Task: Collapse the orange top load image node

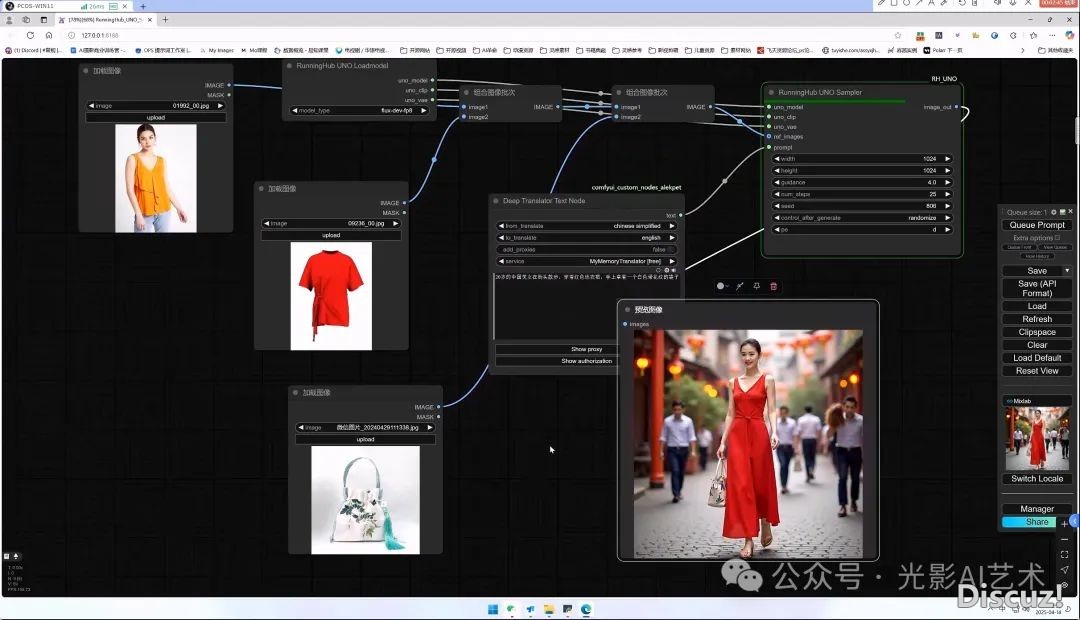Action: pyautogui.click(x=86, y=70)
